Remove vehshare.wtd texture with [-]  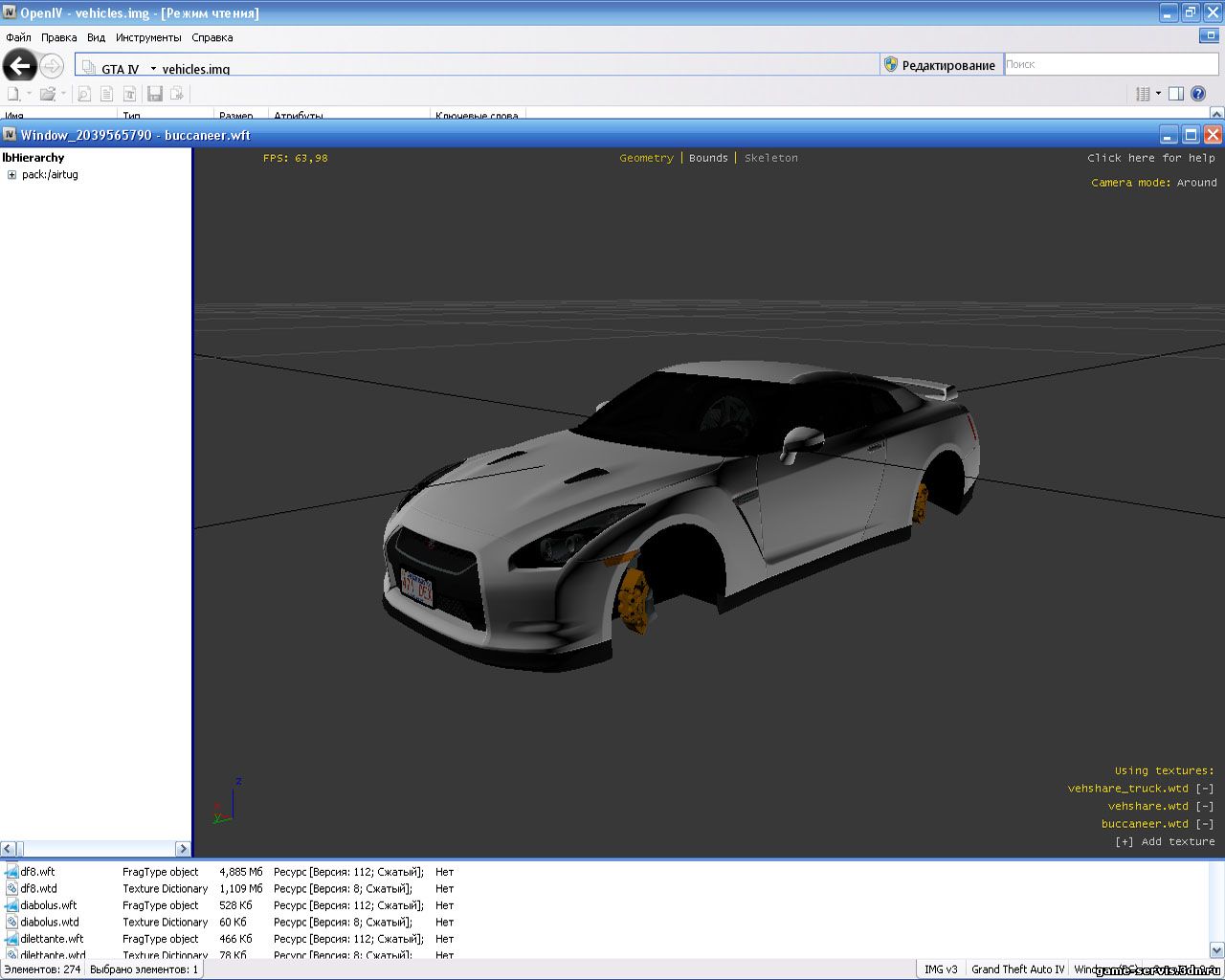[1205, 807]
